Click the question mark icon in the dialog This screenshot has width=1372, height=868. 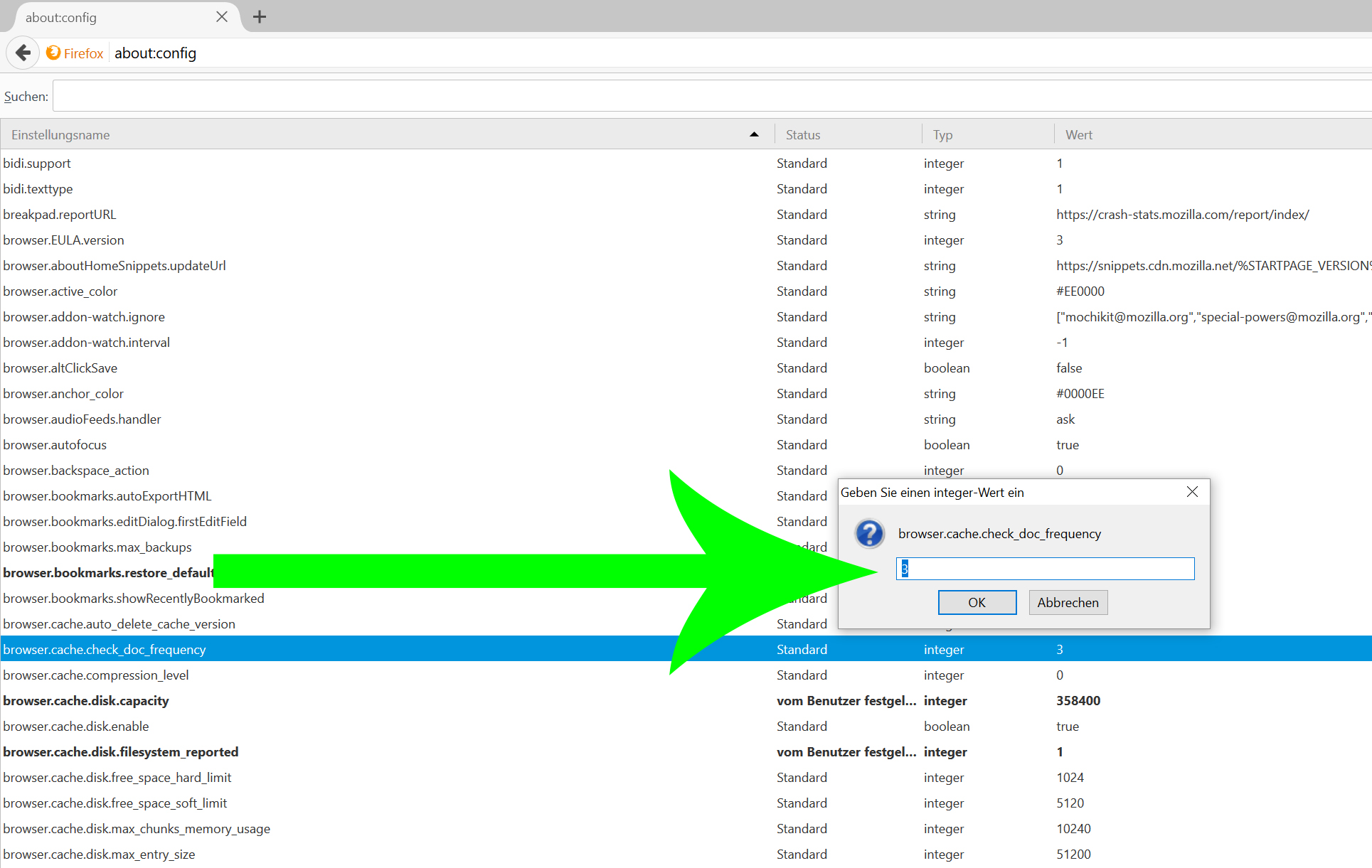[x=869, y=533]
